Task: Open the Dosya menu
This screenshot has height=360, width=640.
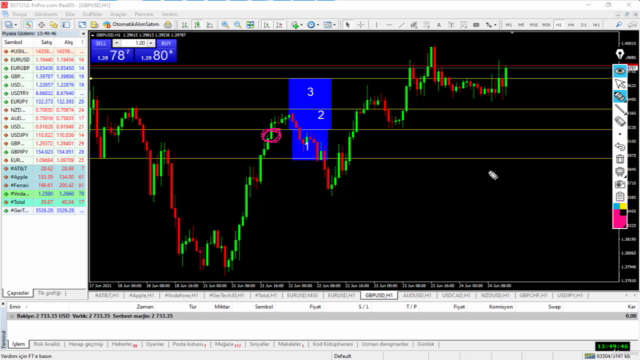Action: [19, 14]
